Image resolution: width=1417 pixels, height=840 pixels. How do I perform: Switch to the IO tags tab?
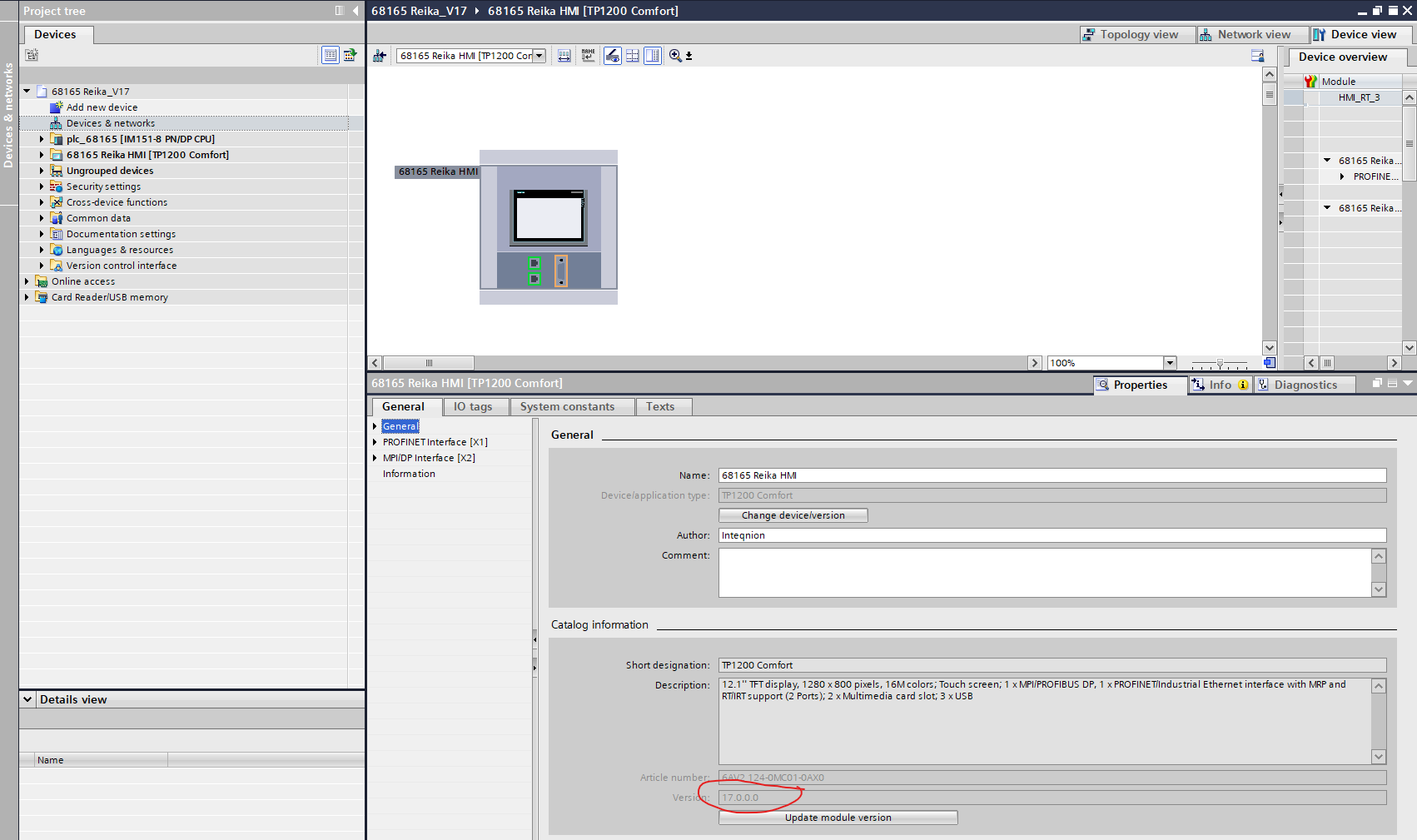pos(472,406)
